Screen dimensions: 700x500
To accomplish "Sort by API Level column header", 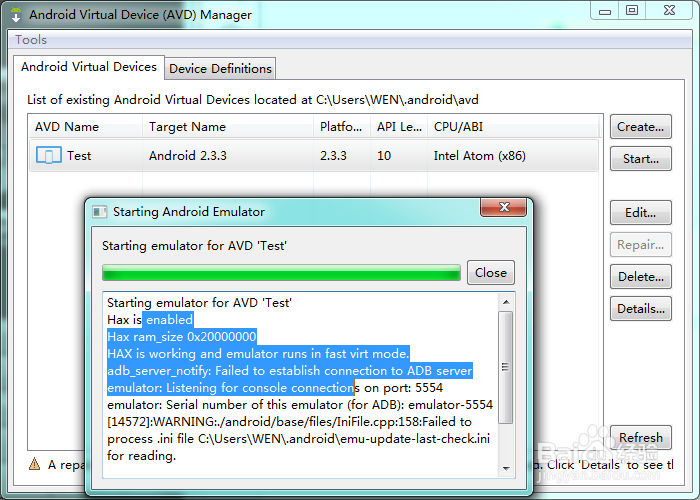I will [x=399, y=127].
